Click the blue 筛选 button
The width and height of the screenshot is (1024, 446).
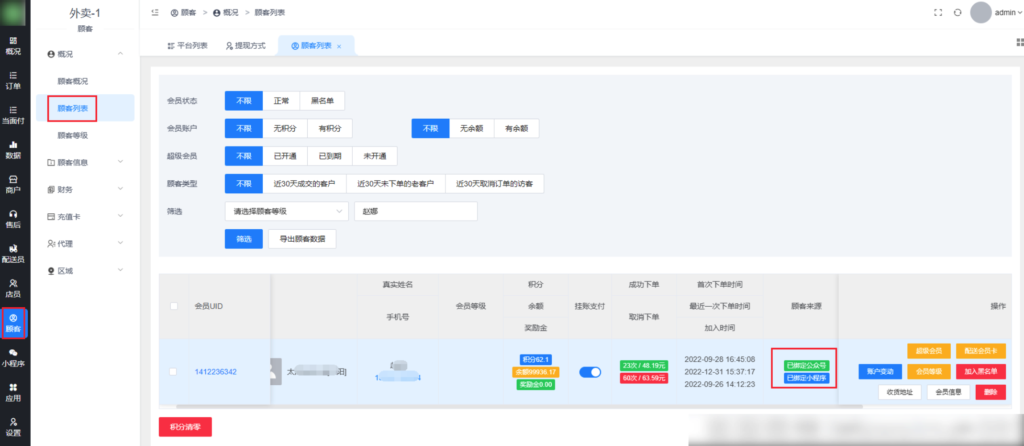click(x=244, y=239)
